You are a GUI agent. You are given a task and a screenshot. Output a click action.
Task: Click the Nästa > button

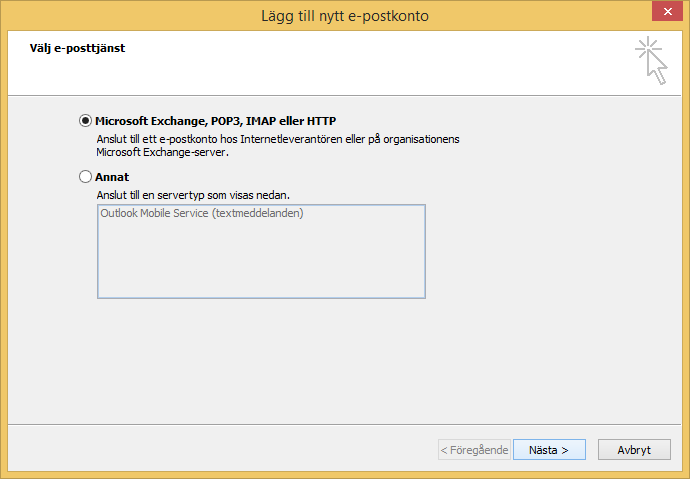pyautogui.click(x=549, y=450)
